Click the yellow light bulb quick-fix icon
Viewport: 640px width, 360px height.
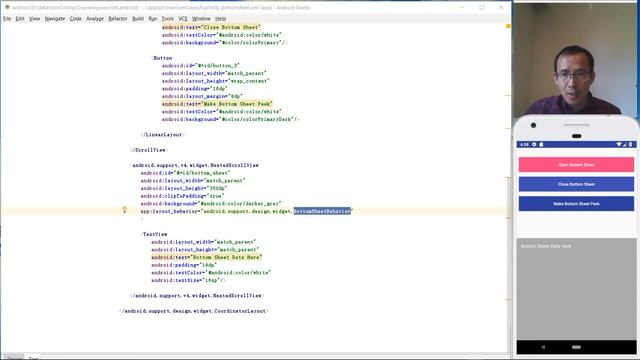[124, 210]
